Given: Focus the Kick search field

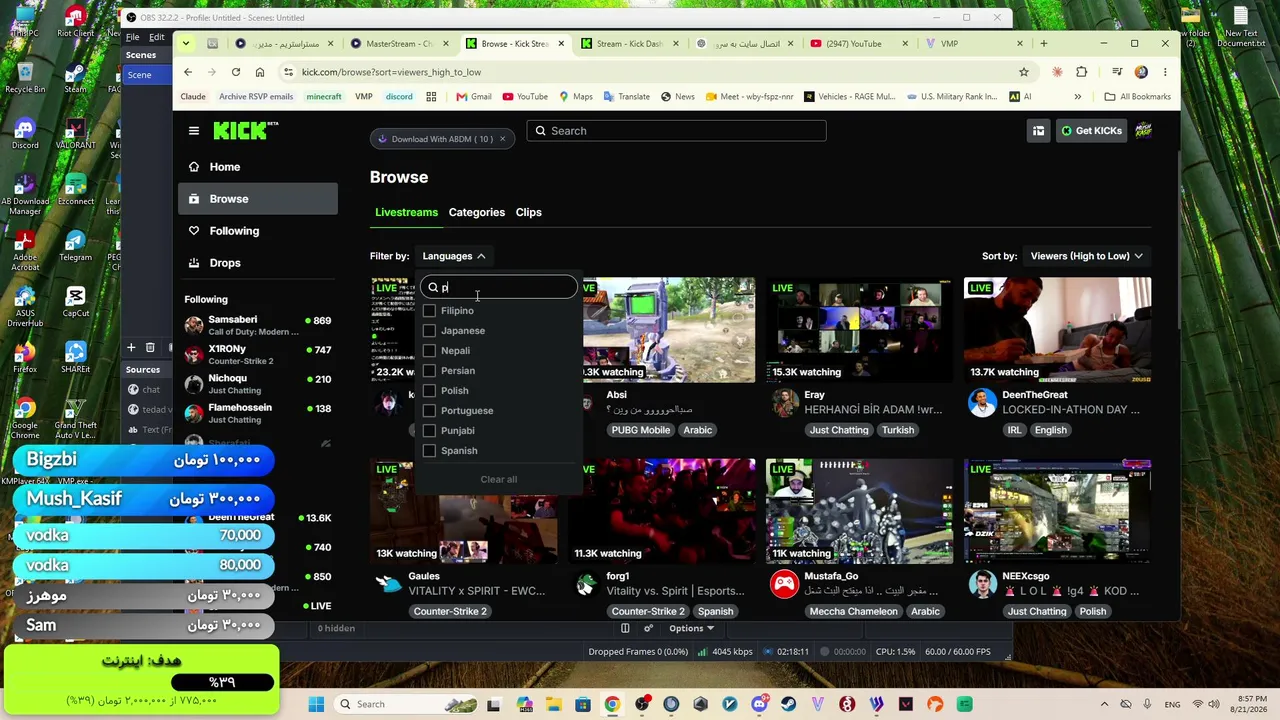Looking at the screenshot, I should point(677,131).
